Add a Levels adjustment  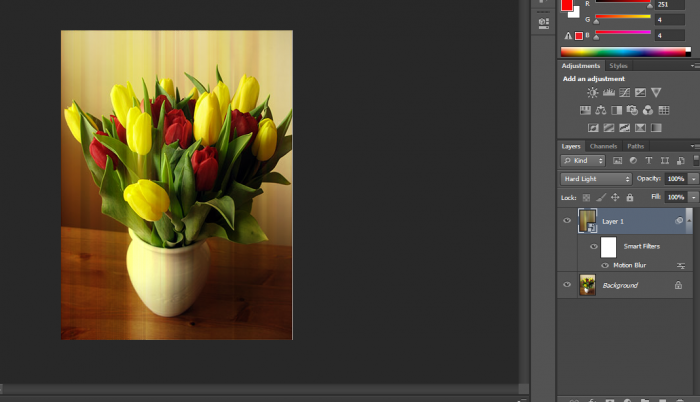point(608,93)
